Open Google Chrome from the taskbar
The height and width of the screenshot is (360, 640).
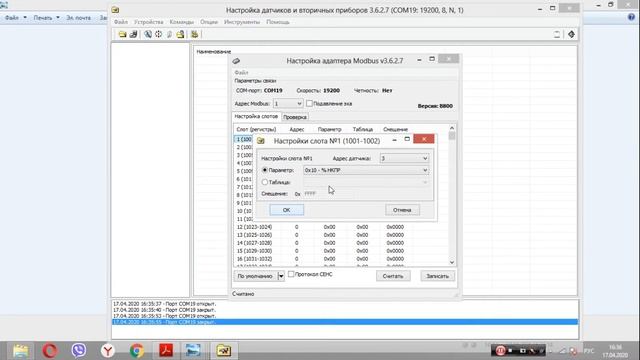point(137,350)
